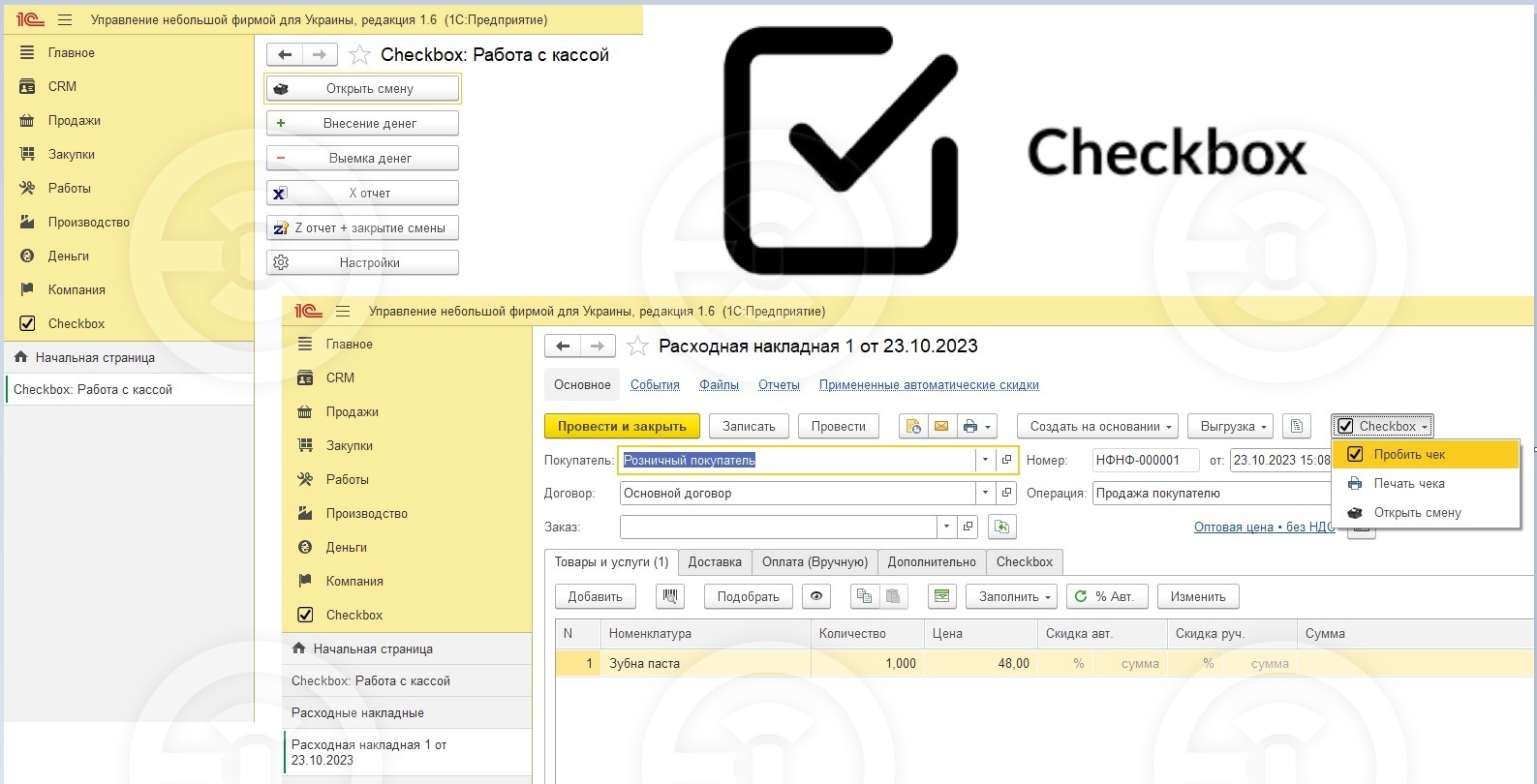Switch to Доставка tab
The width and height of the screenshot is (1537, 784).
715,561
